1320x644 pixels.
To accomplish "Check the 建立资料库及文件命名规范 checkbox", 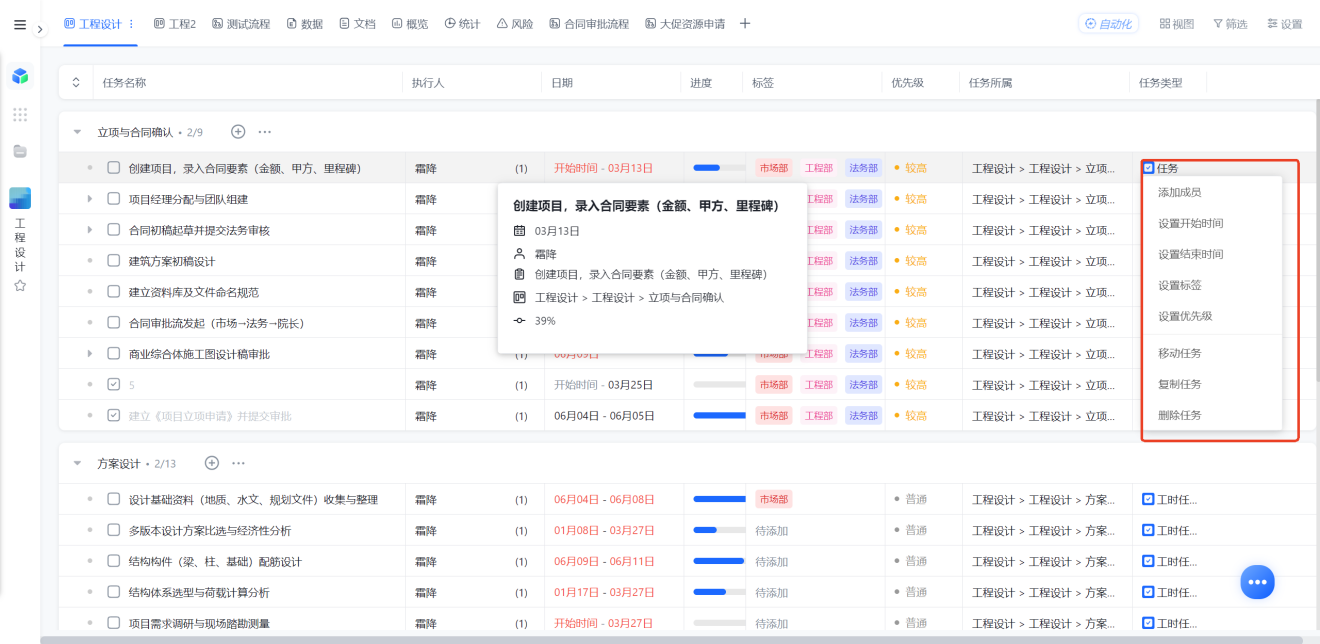I will [114, 292].
